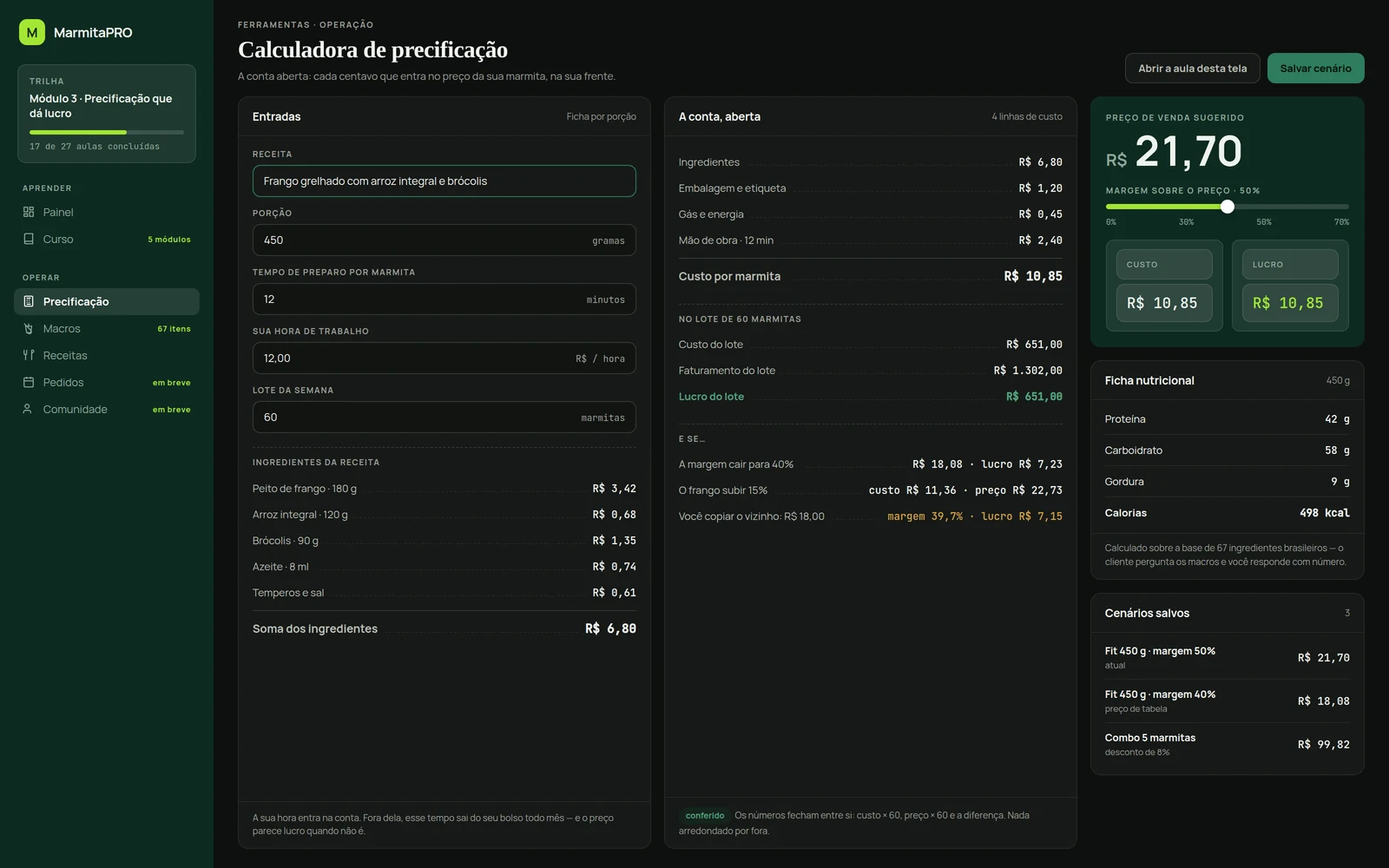1389x868 pixels.
Task: Click the Curso book icon
Action: (29, 239)
